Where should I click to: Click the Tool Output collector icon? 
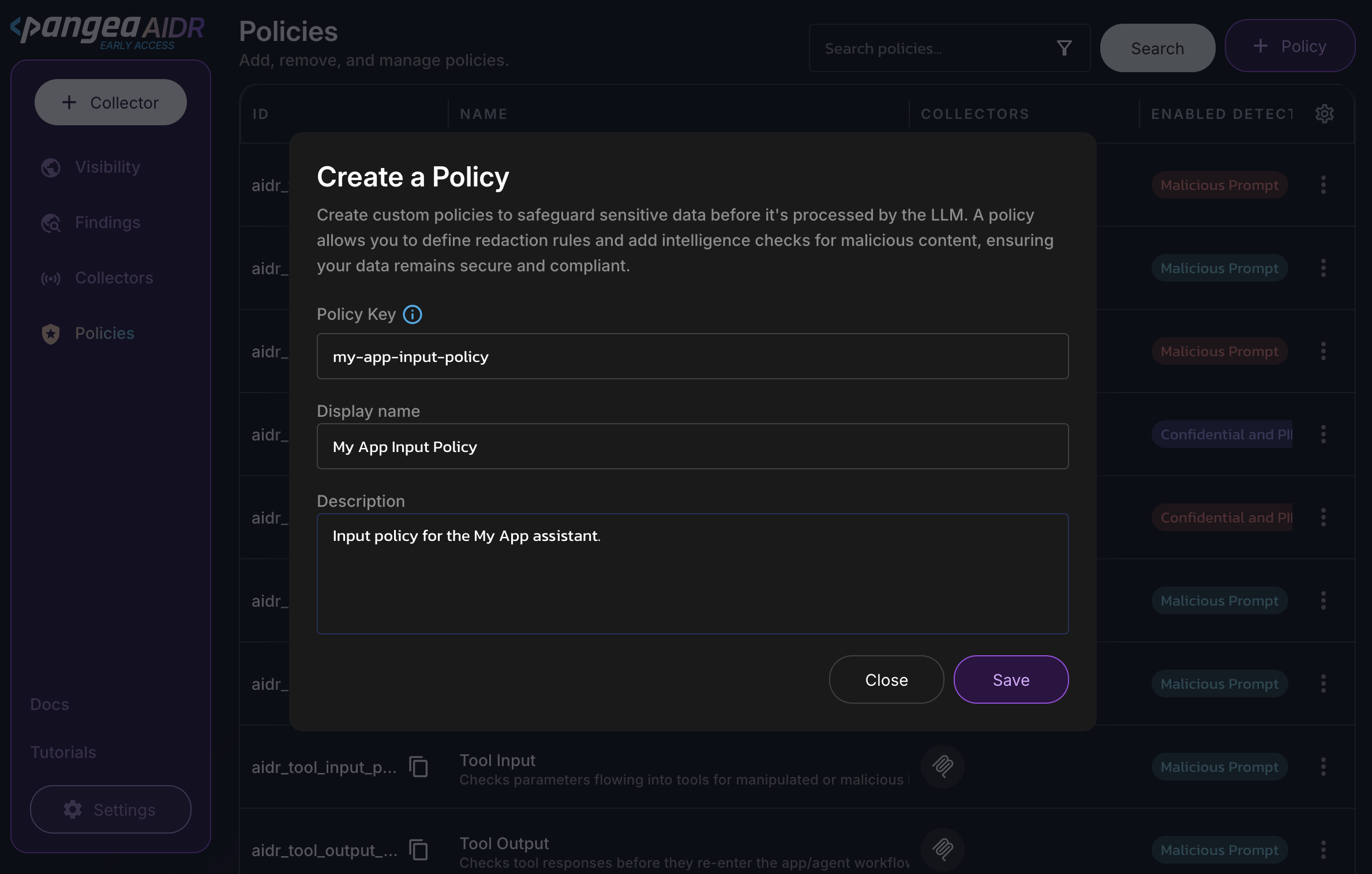[x=942, y=850]
